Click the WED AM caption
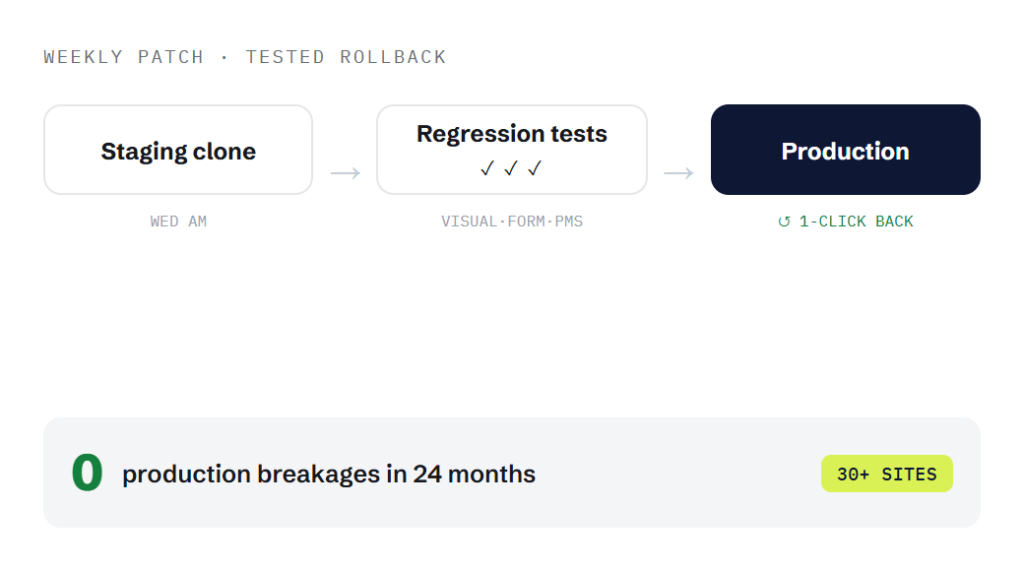Screen dimensions: 1024x571 point(178,221)
